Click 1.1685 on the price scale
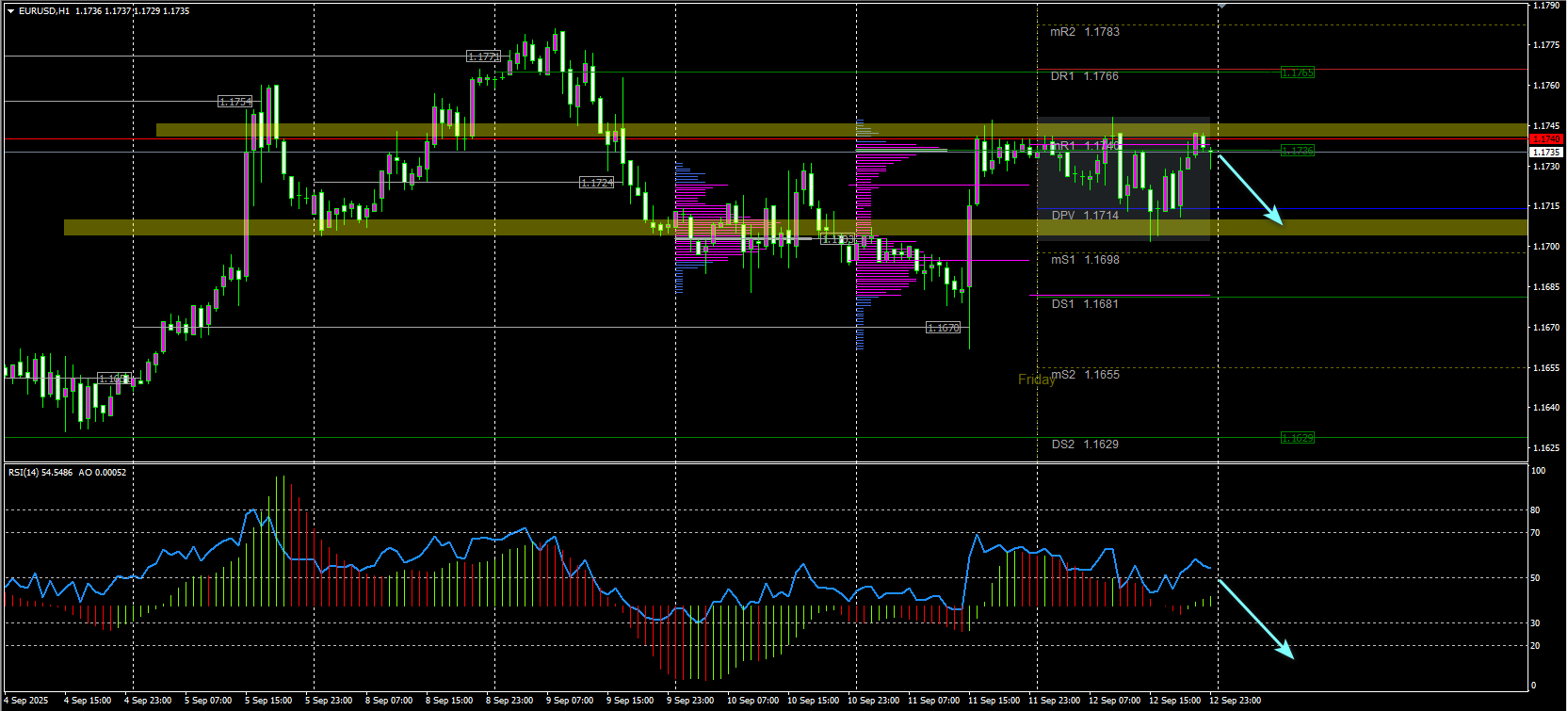 1545,287
